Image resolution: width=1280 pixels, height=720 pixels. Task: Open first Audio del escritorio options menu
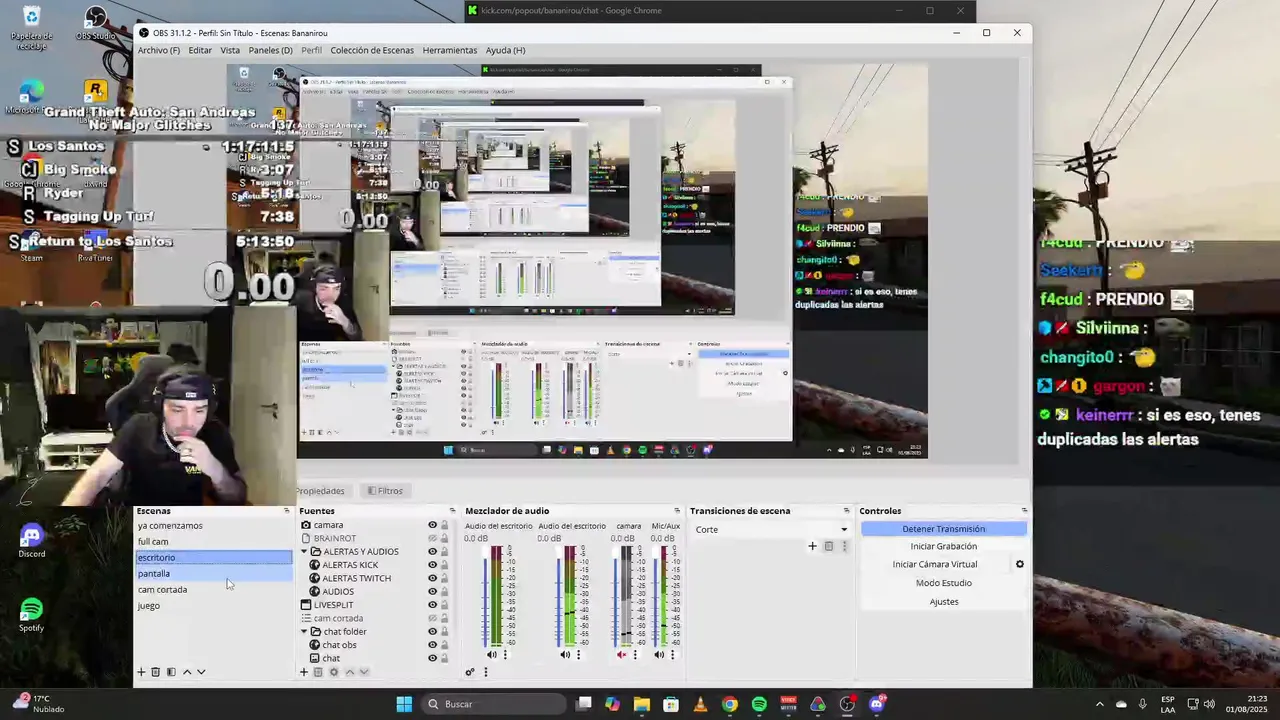pos(505,655)
